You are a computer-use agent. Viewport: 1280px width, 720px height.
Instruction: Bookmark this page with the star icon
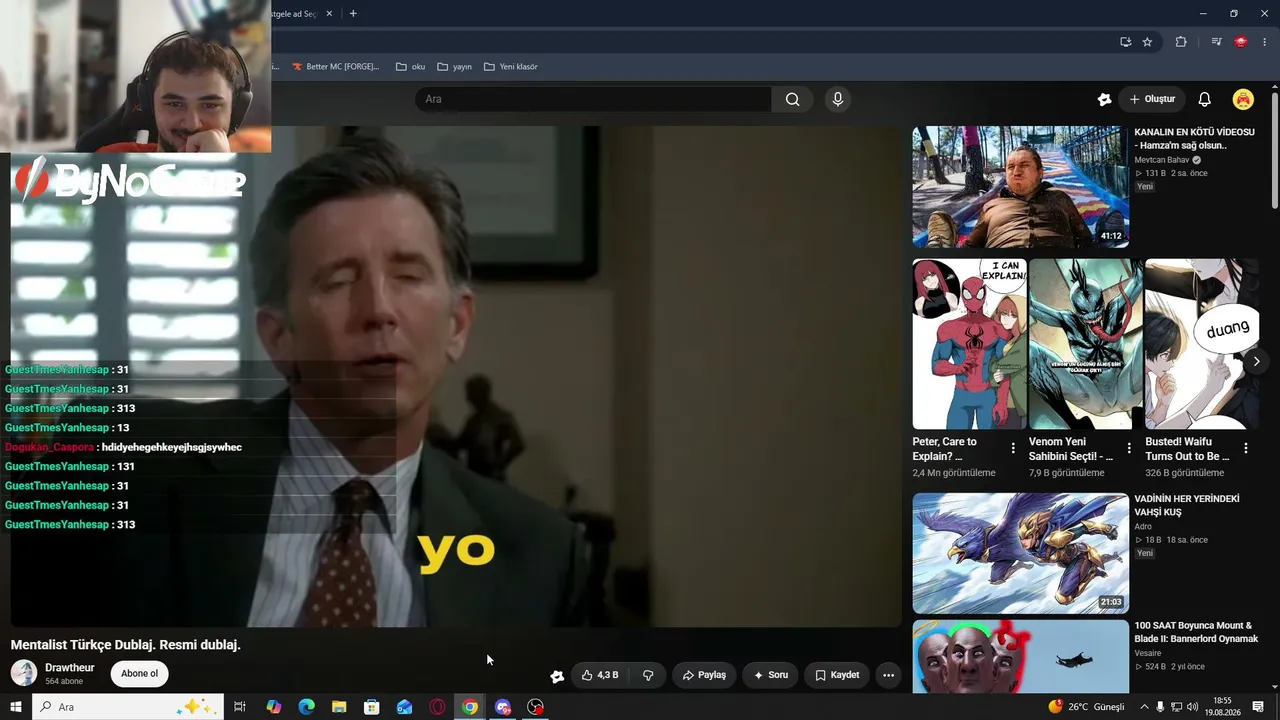tap(1147, 42)
